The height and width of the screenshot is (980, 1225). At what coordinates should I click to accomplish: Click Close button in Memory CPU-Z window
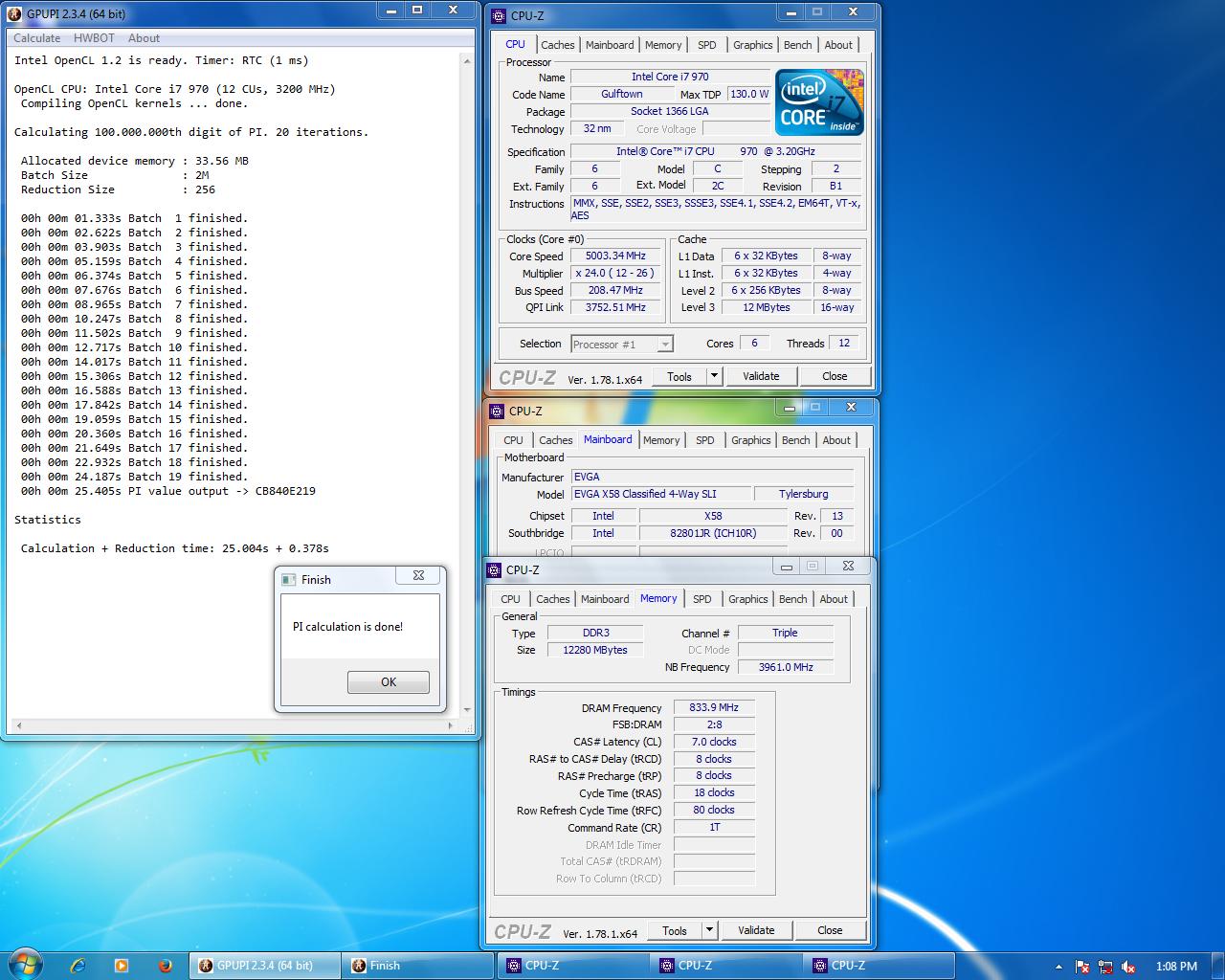coord(830,930)
